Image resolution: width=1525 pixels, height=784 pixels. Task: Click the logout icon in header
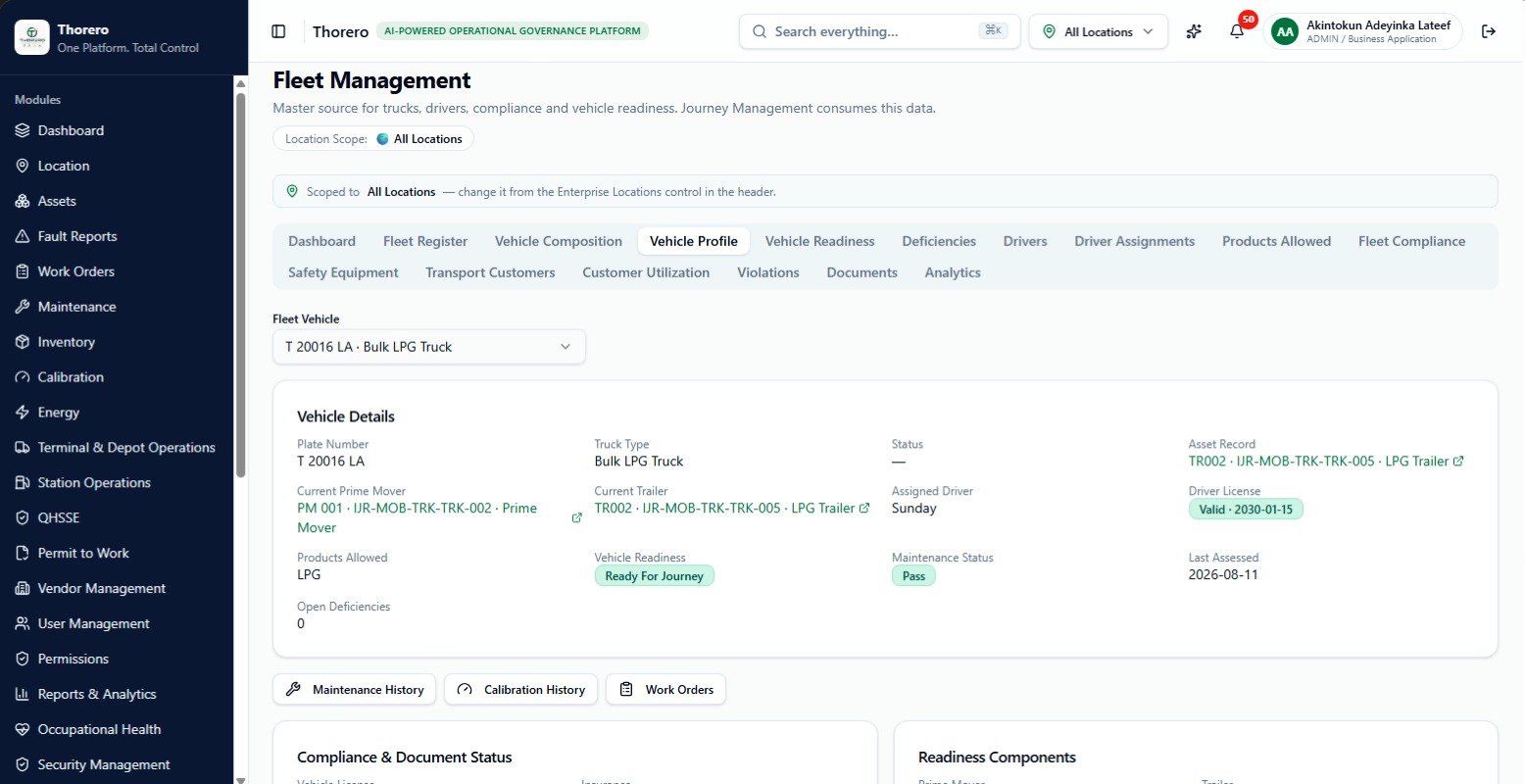coord(1489,31)
